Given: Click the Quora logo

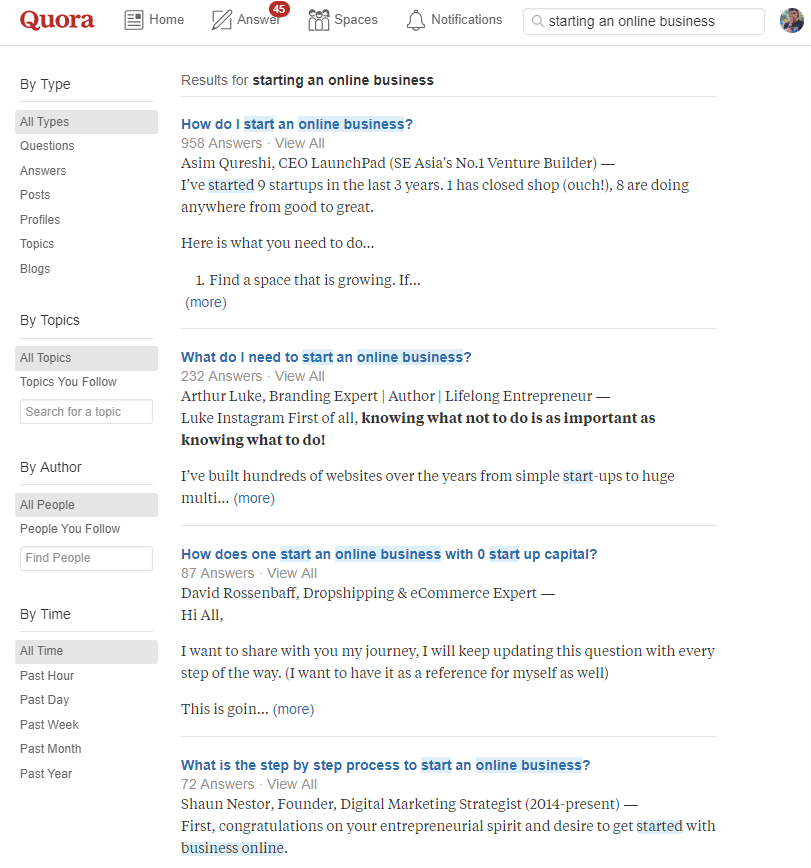Looking at the screenshot, I should pyautogui.click(x=57, y=20).
